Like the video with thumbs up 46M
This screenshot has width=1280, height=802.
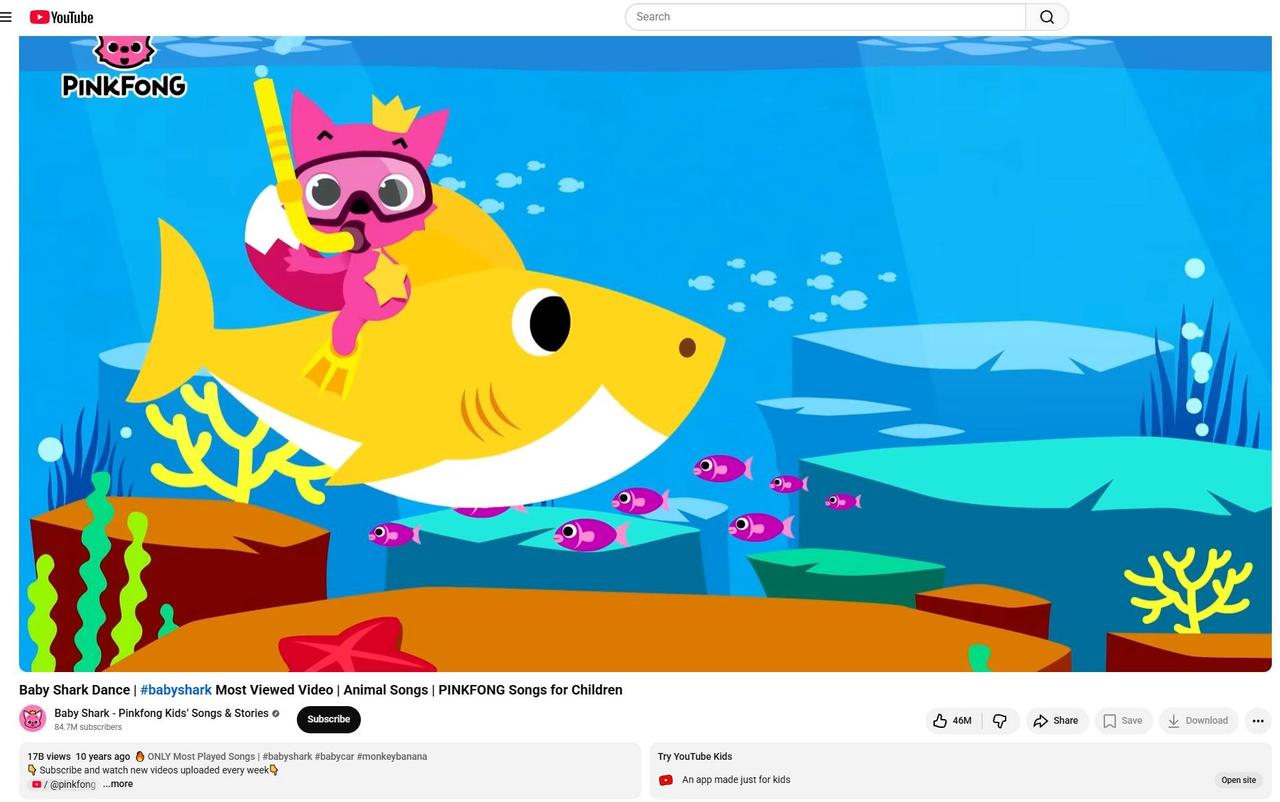point(953,720)
